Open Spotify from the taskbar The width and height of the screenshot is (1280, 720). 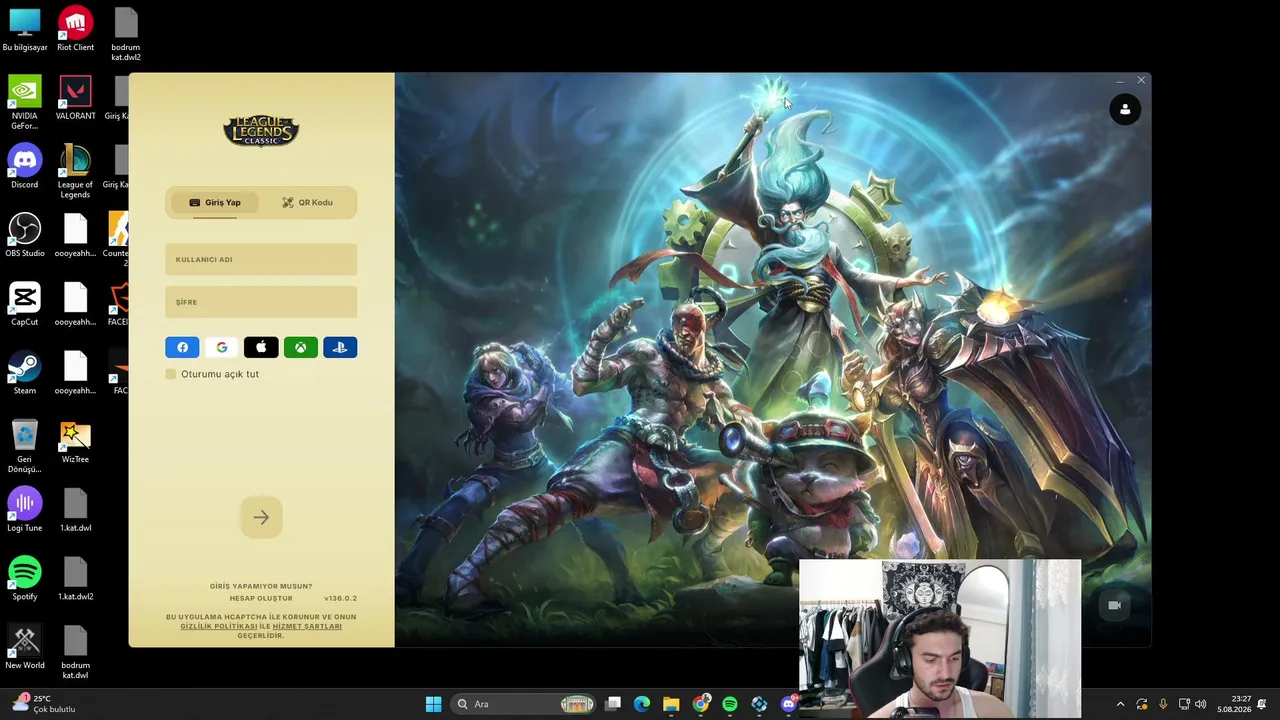coord(730,704)
